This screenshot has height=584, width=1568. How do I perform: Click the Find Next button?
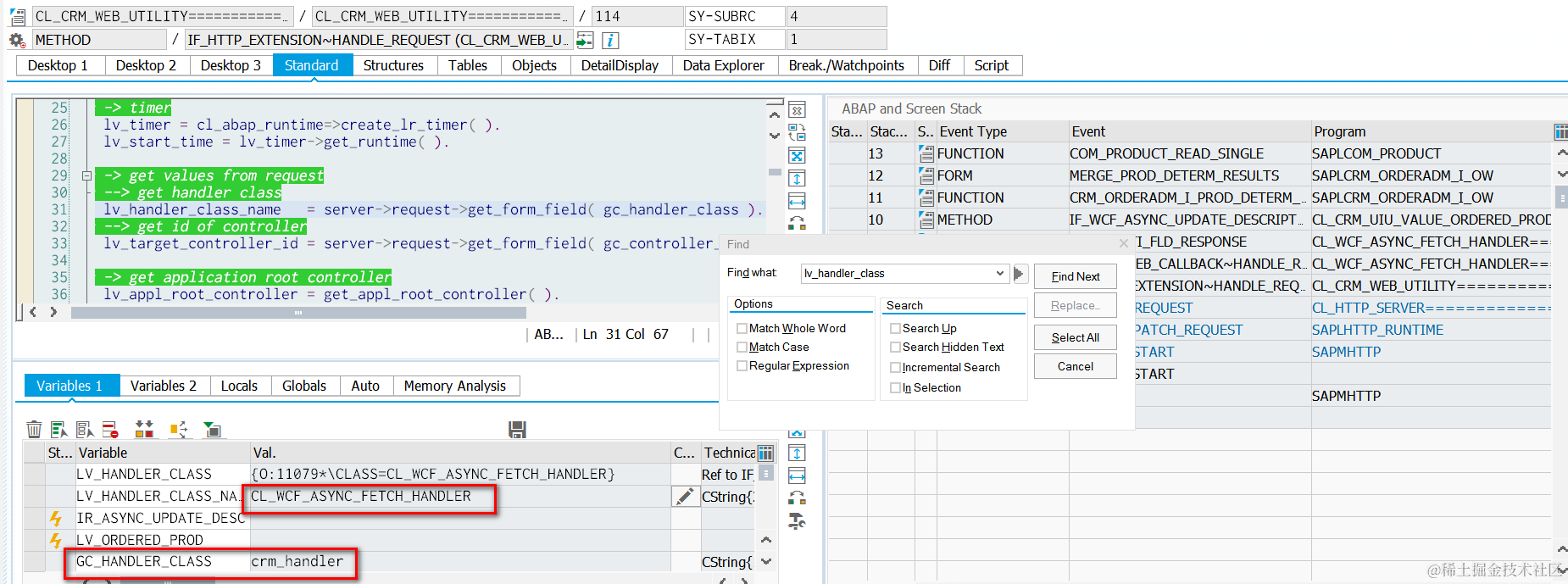coord(1075,276)
